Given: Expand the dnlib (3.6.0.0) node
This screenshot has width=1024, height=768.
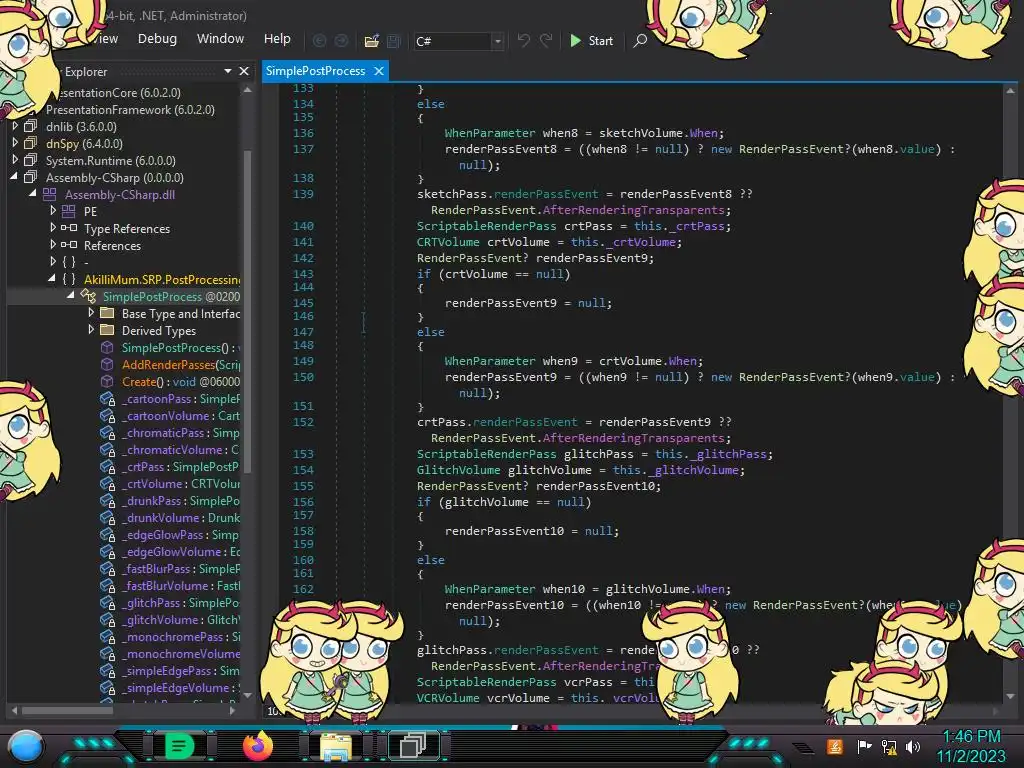Looking at the screenshot, I should [x=15, y=126].
